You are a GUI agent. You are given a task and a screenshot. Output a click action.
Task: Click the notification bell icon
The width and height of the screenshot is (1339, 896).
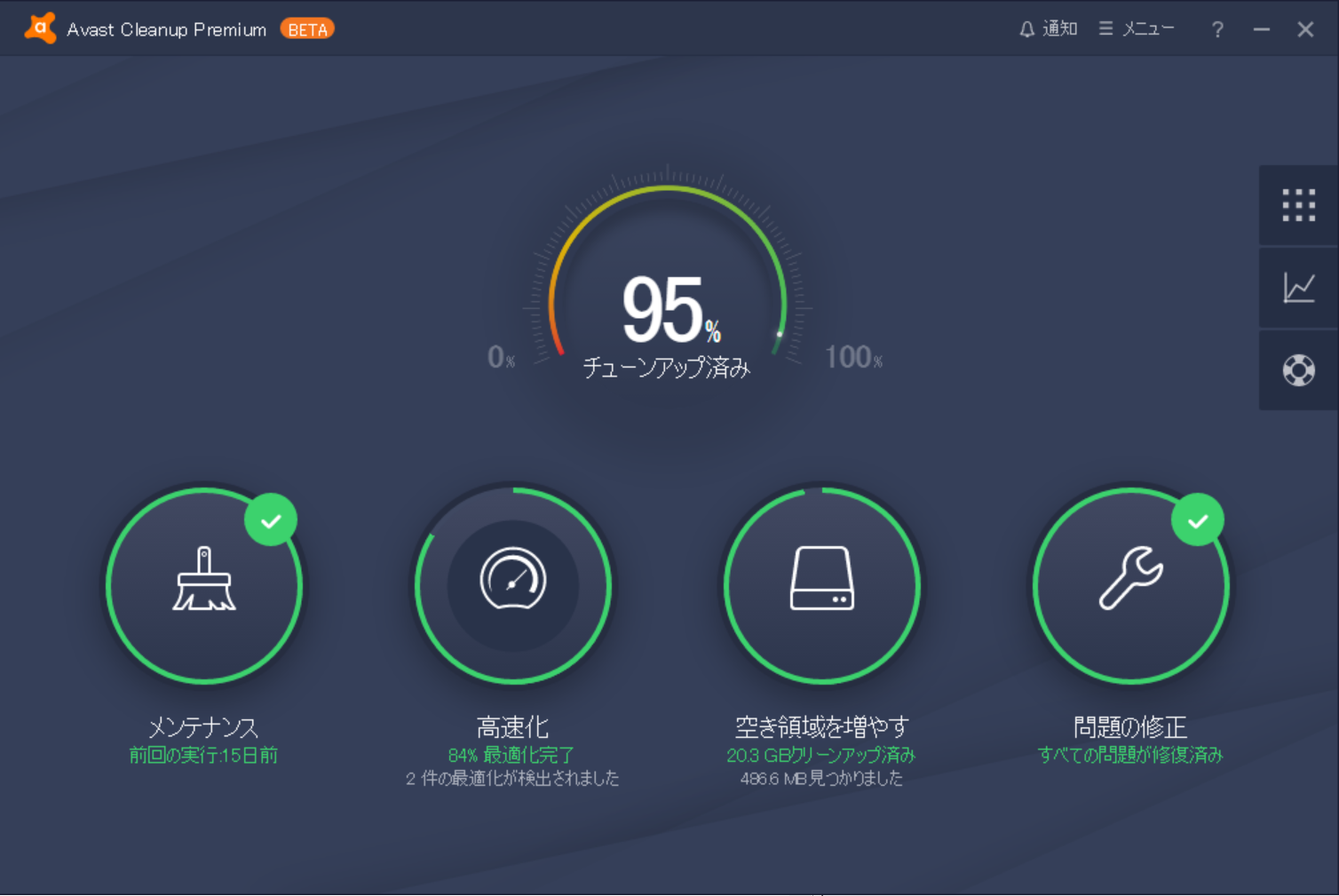1027,28
